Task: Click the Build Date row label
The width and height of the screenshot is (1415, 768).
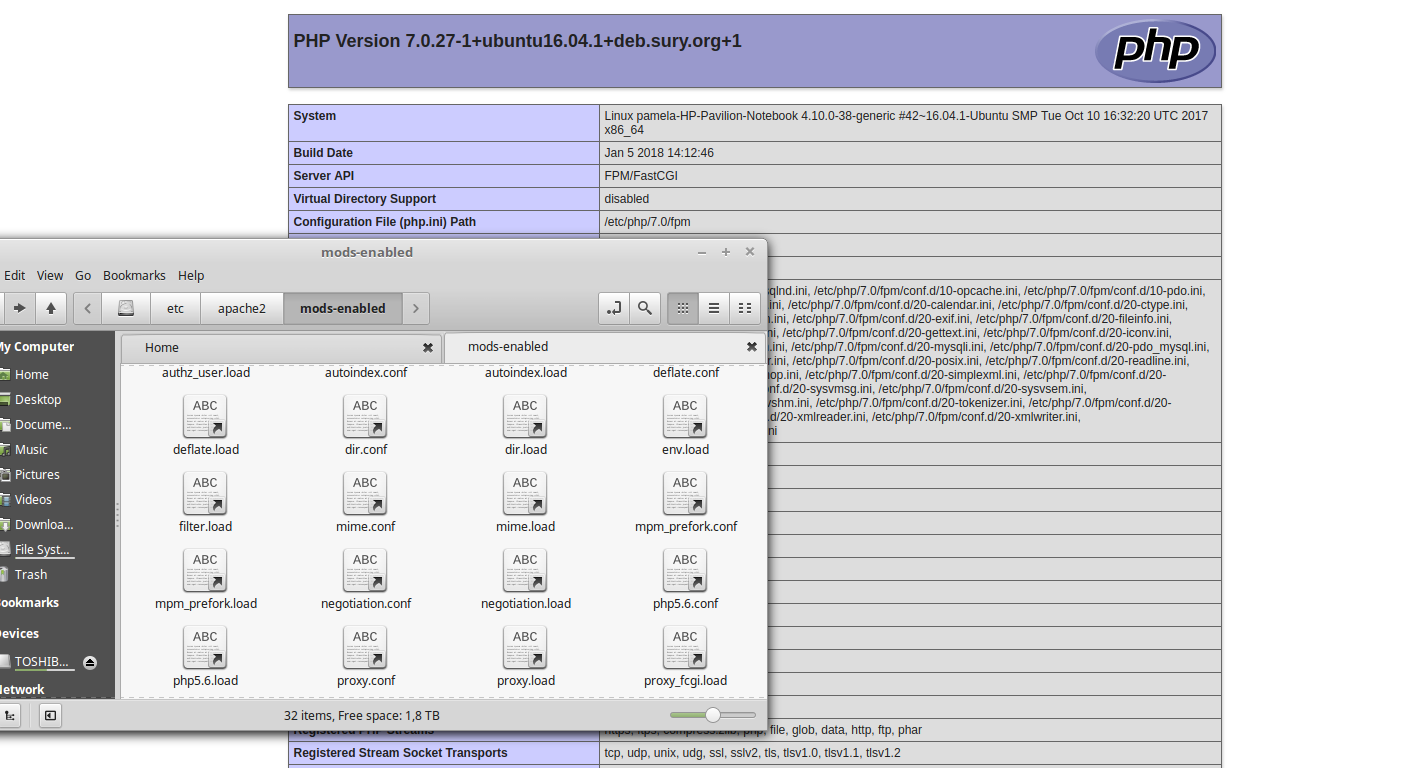Action: pyautogui.click(x=323, y=153)
